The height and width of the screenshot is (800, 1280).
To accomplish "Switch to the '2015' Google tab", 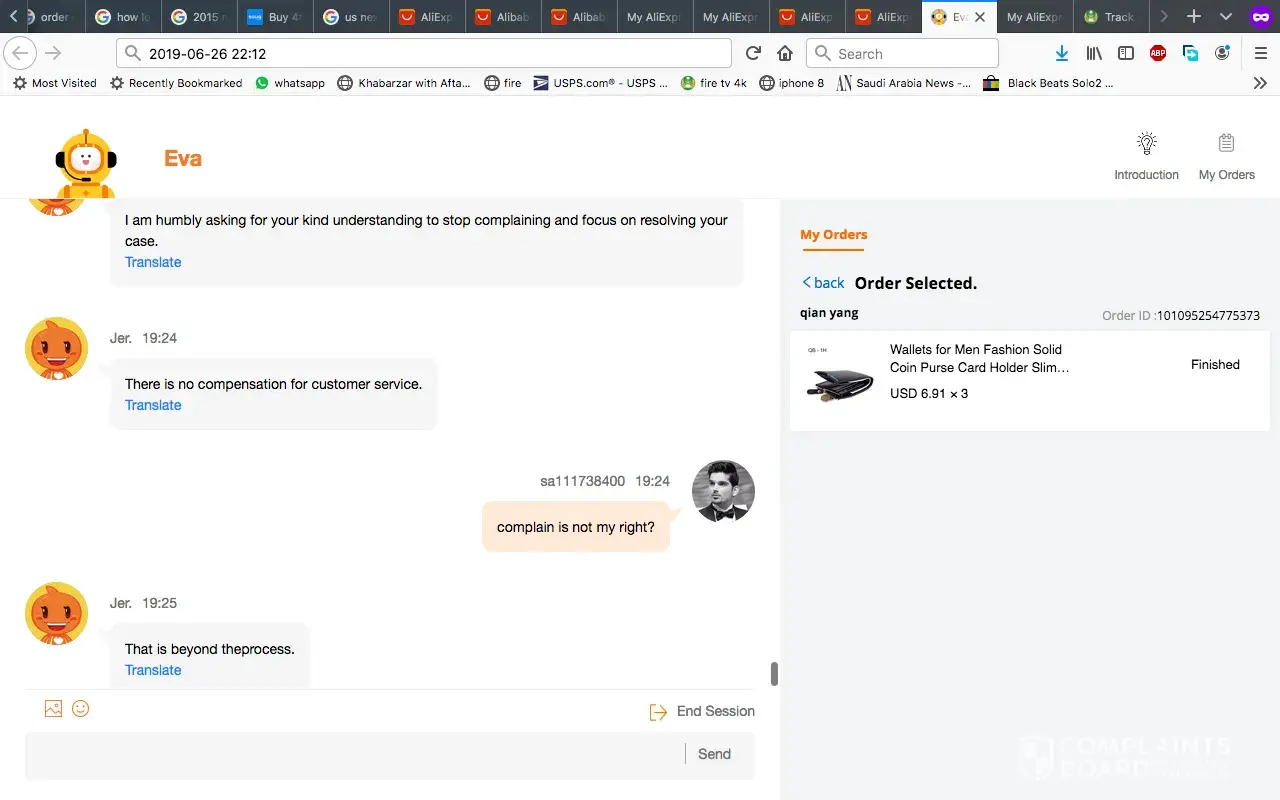I will (x=200, y=17).
